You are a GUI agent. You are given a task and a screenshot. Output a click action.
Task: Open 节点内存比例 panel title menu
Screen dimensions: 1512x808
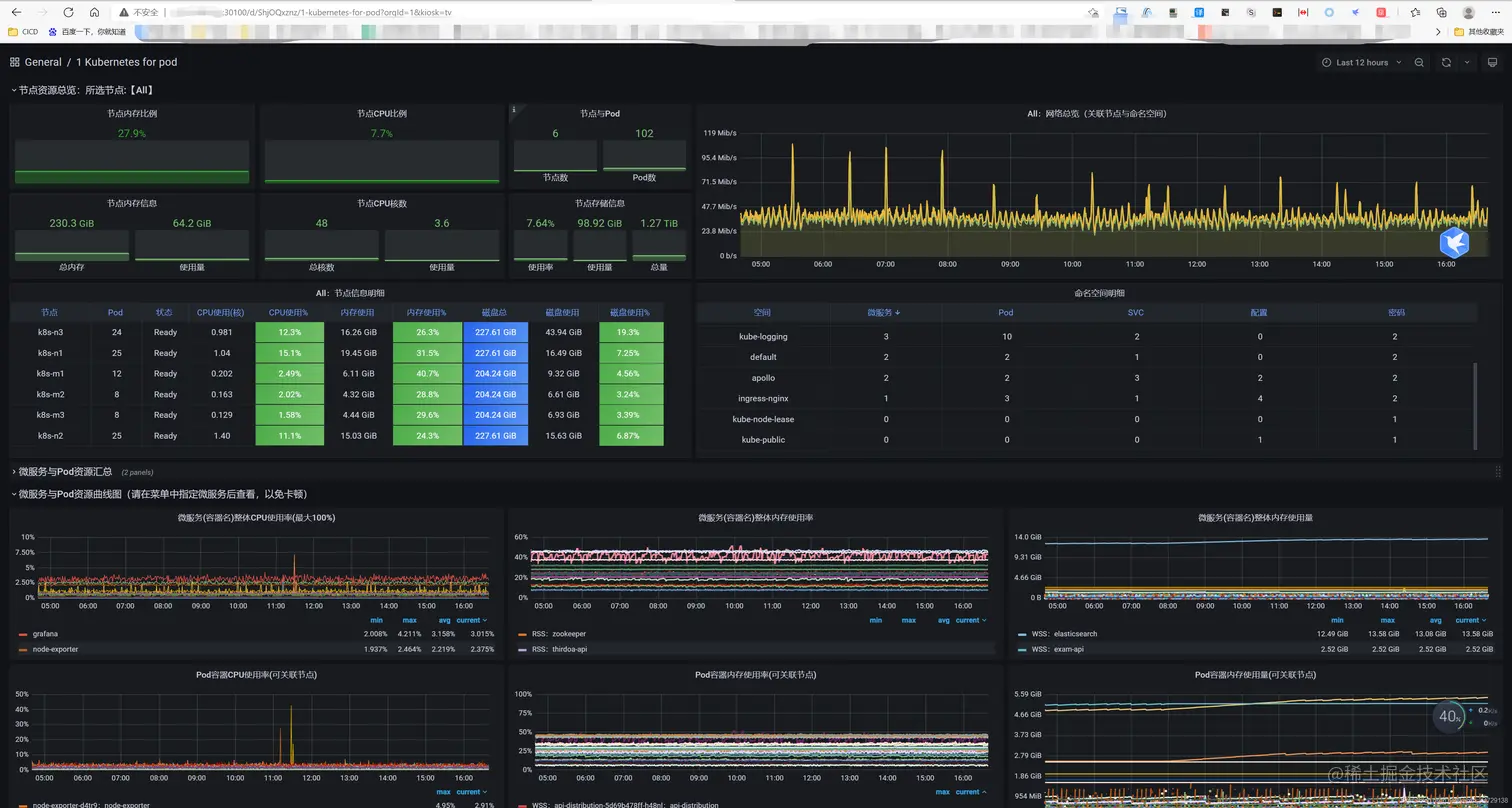click(x=132, y=114)
